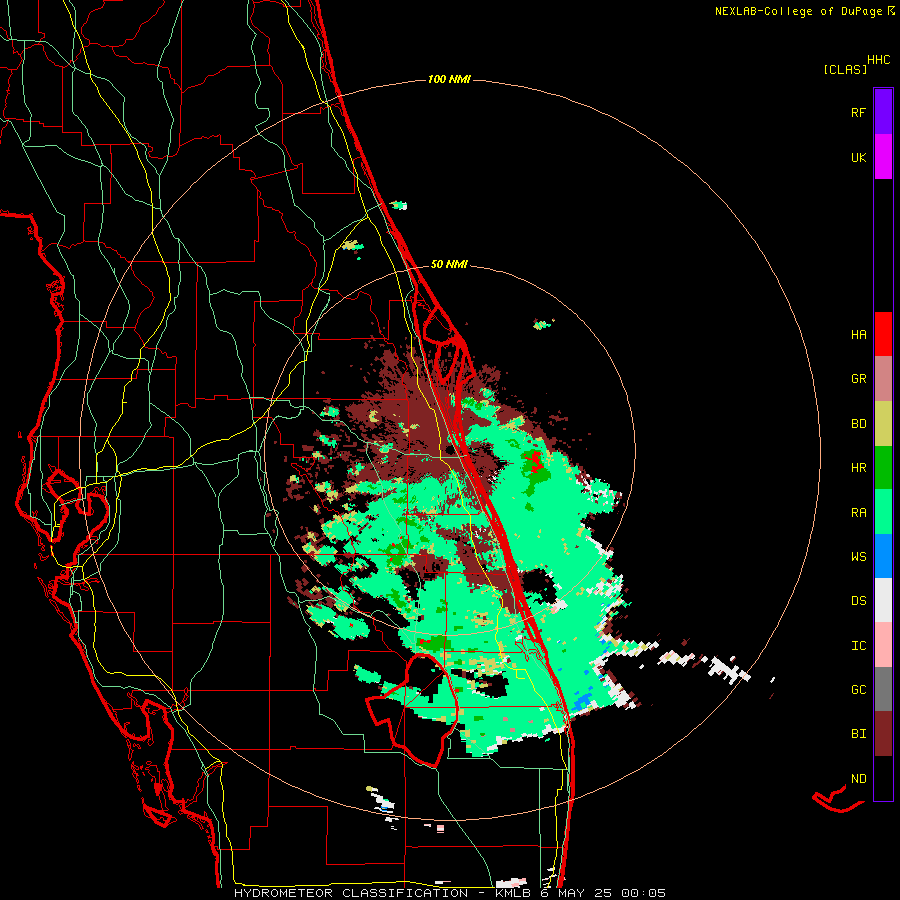This screenshot has height=900, width=900.
Task: Click the 100 NMI range ring label
Action: click(449, 79)
